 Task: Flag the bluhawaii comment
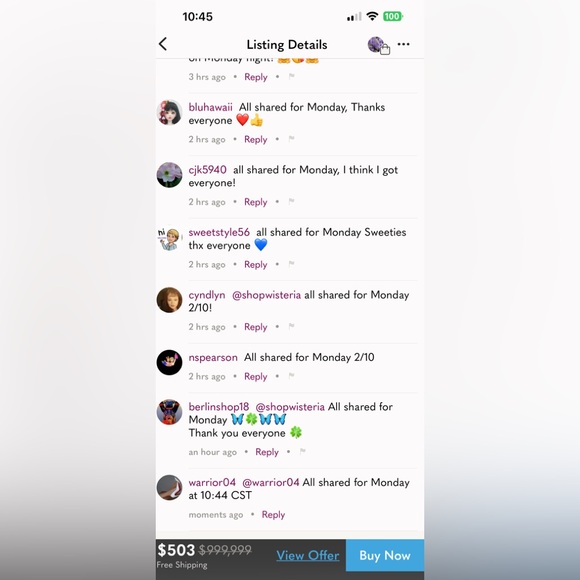coord(291,139)
